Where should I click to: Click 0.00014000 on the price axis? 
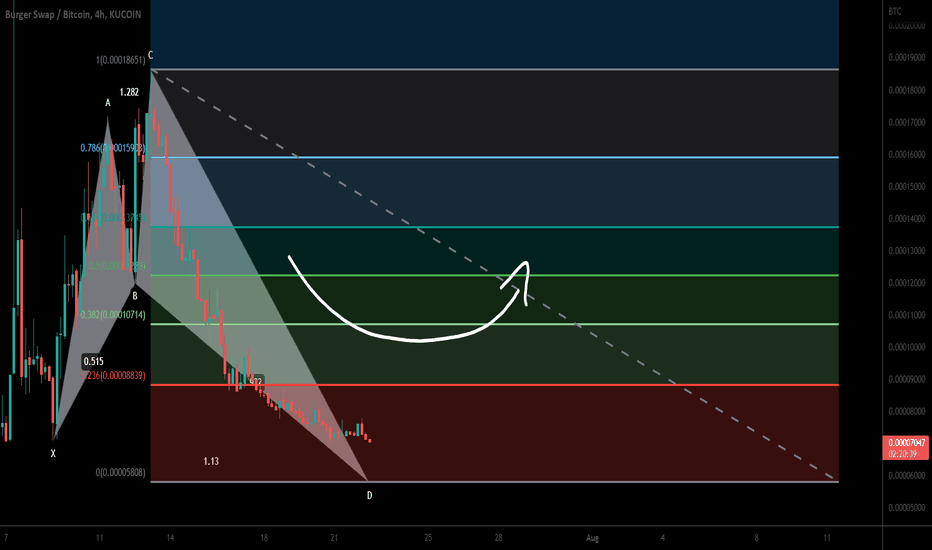click(x=906, y=219)
